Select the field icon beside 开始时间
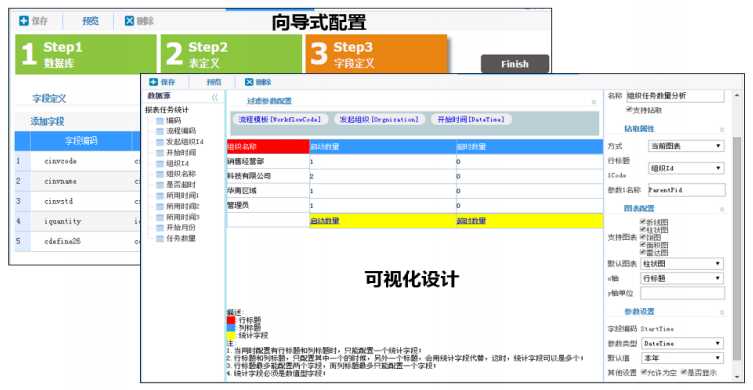The image size is (753, 390). 160,153
